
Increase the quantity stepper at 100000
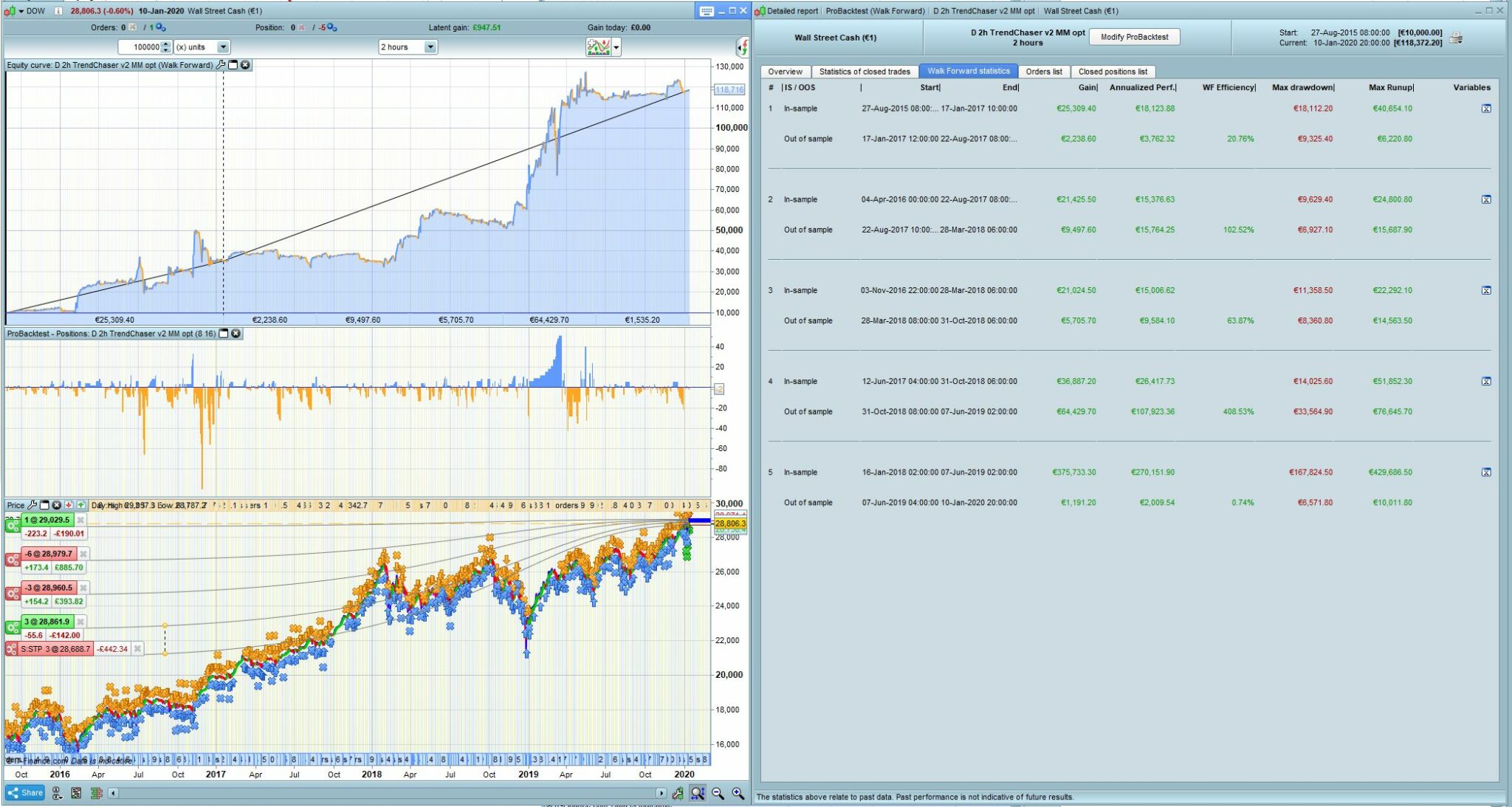[x=165, y=44]
